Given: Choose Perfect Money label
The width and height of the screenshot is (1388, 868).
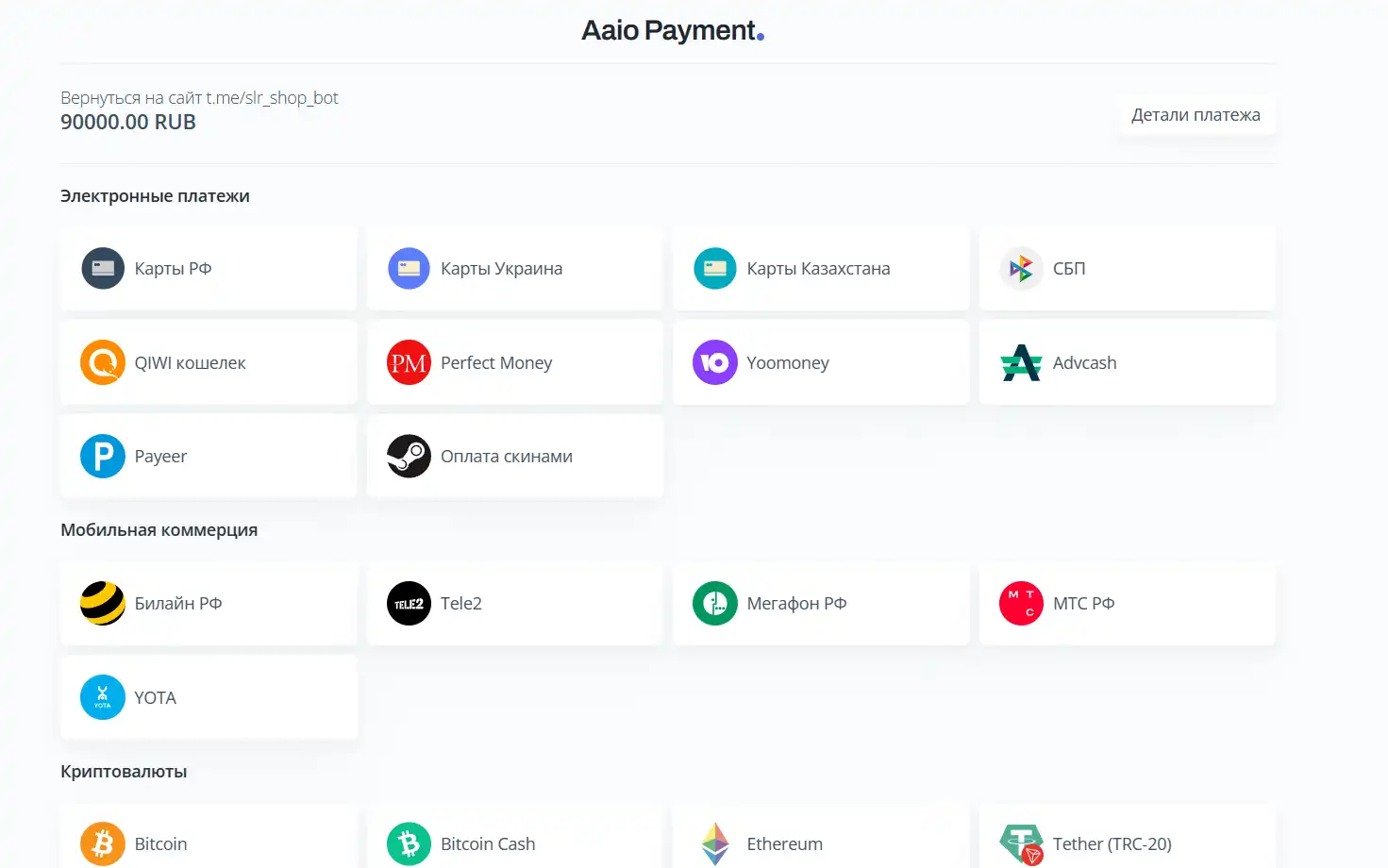Looking at the screenshot, I should tap(496, 363).
